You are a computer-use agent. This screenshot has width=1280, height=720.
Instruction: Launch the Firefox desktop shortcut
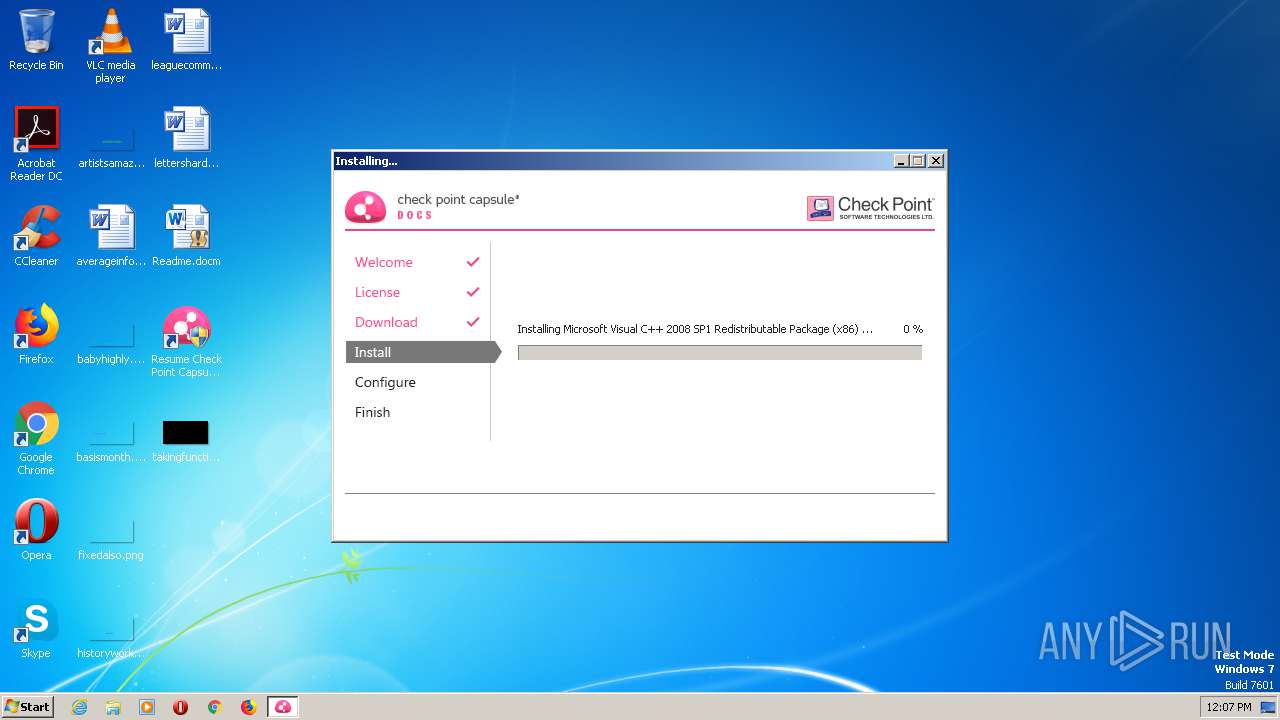(36, 334)
